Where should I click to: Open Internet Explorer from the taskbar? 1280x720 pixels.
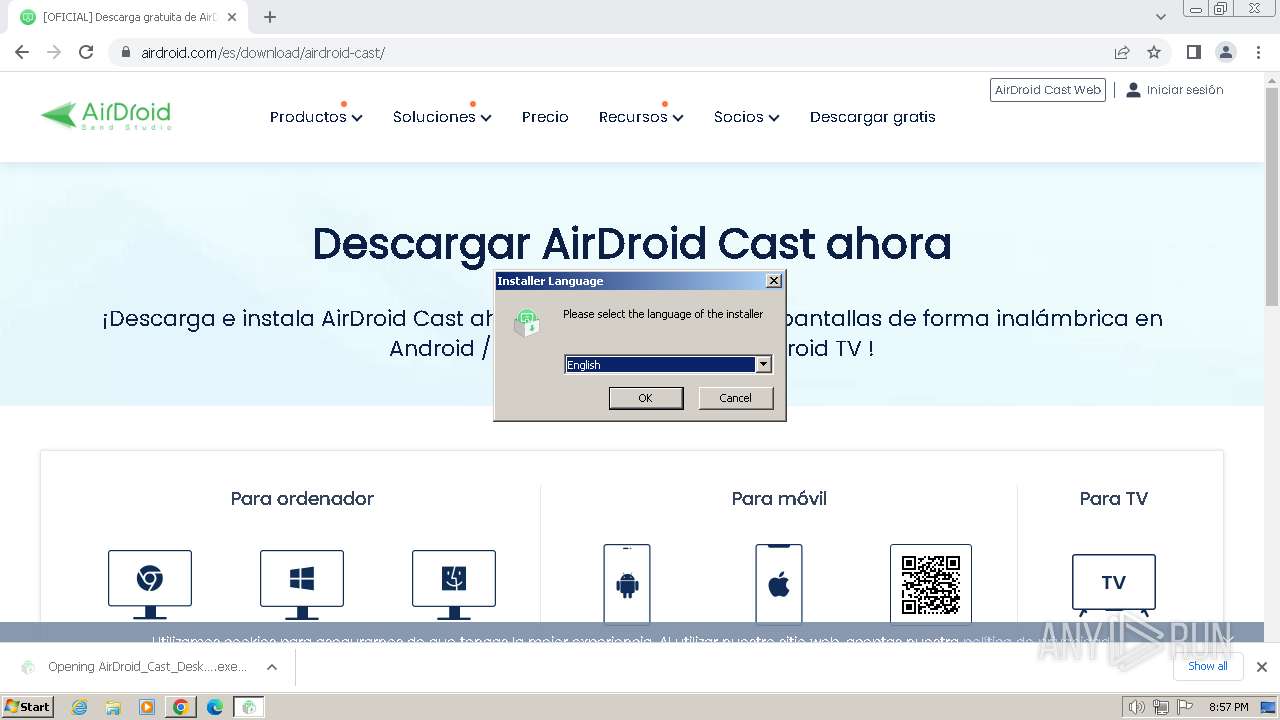point(80,707)
